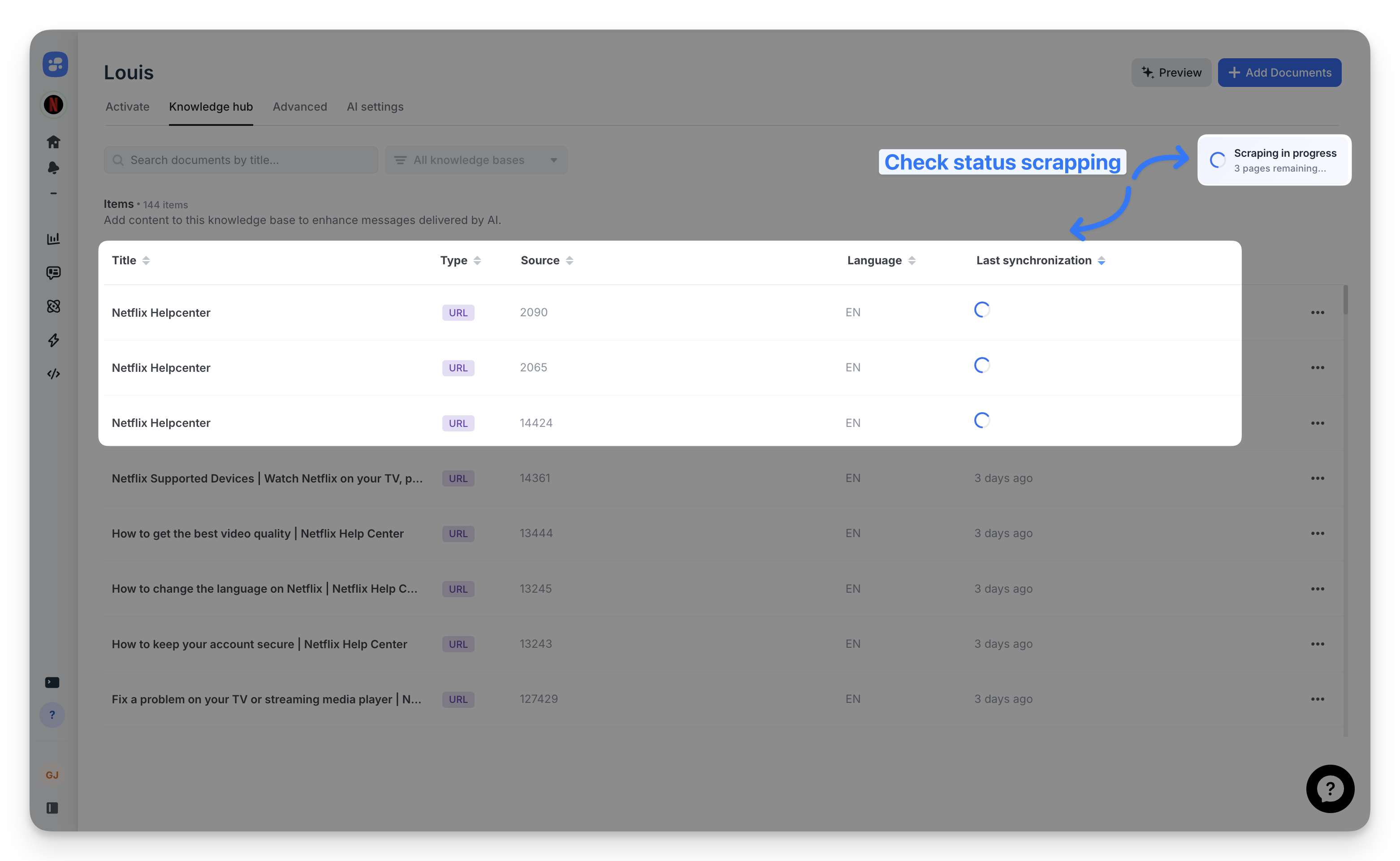Toggle the sidebar collapse panel icon
The height and width of the screenshot is (861, 1400).
(52, 808)
